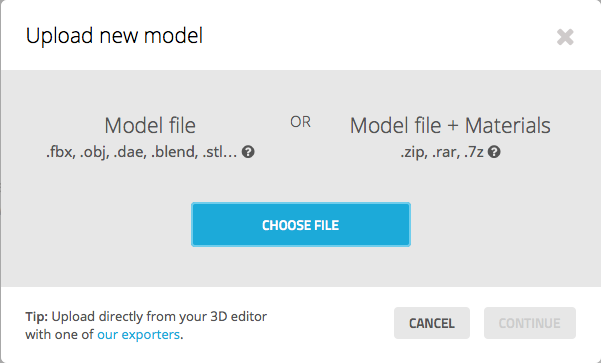Image resolution: width=601 pixels, height=363 pixels.
Task: Click the .fbx, .obj, .dae formats text
Action: 141,152
